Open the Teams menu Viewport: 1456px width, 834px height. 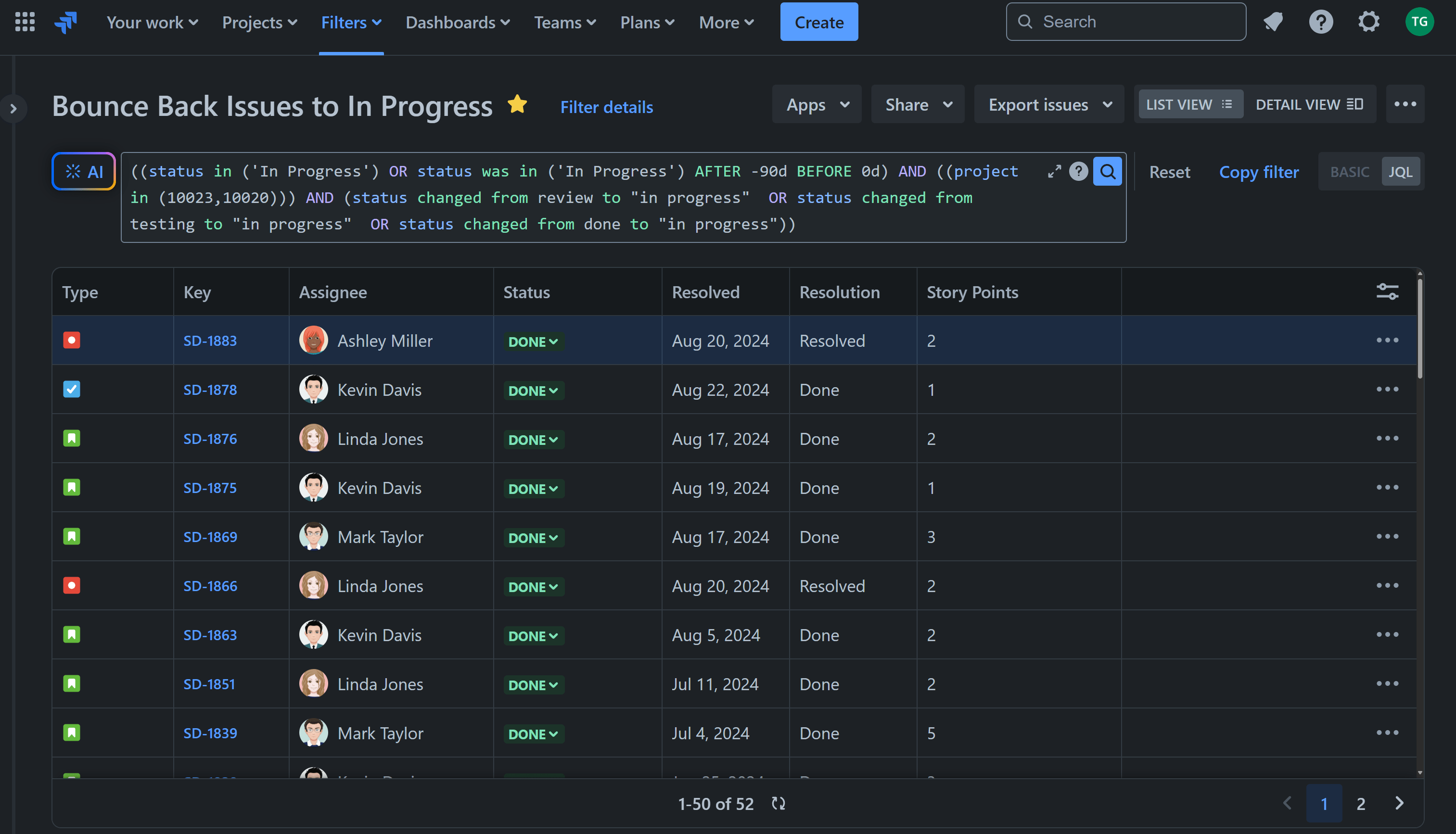click(564, 22)
